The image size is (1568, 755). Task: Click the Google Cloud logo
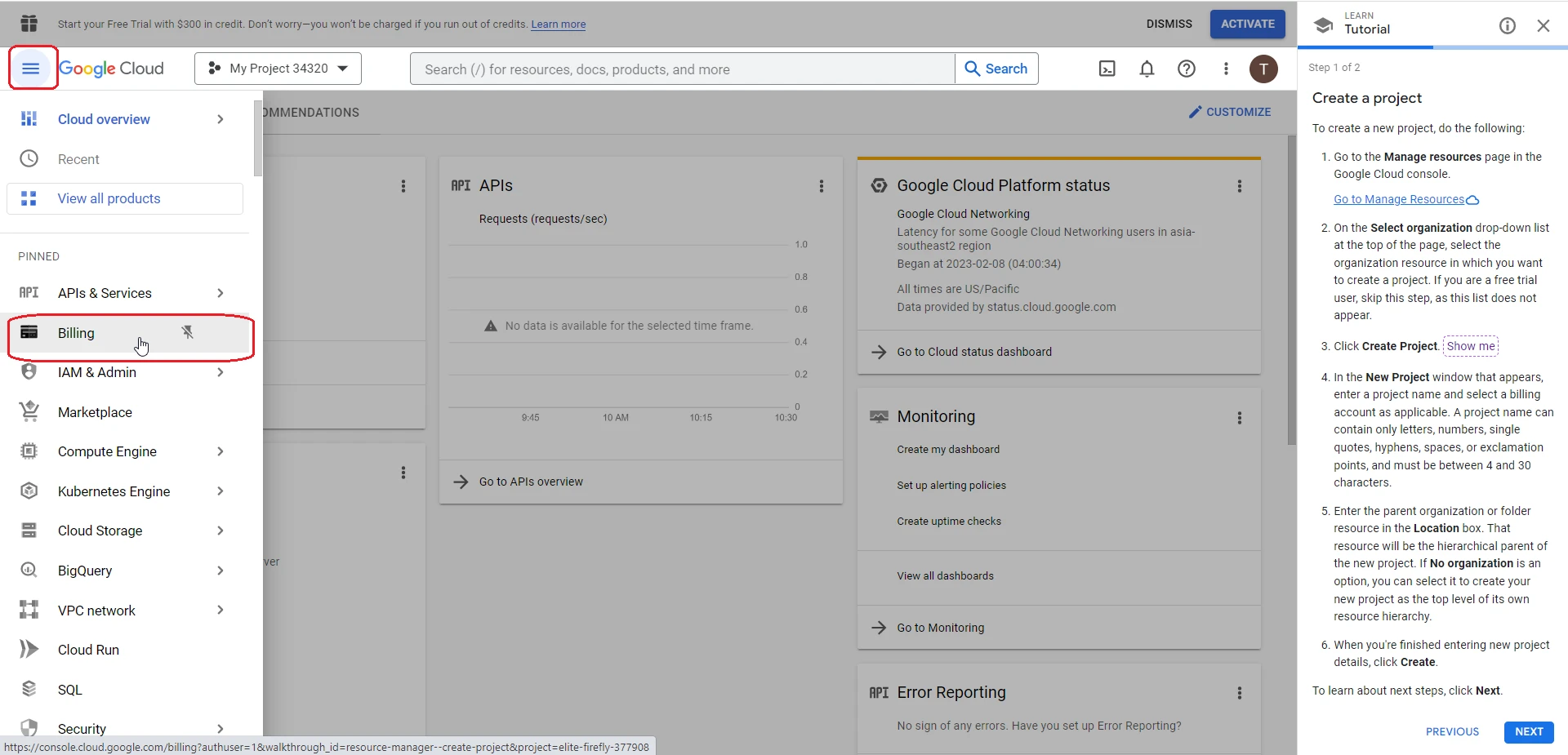point(111,69)
